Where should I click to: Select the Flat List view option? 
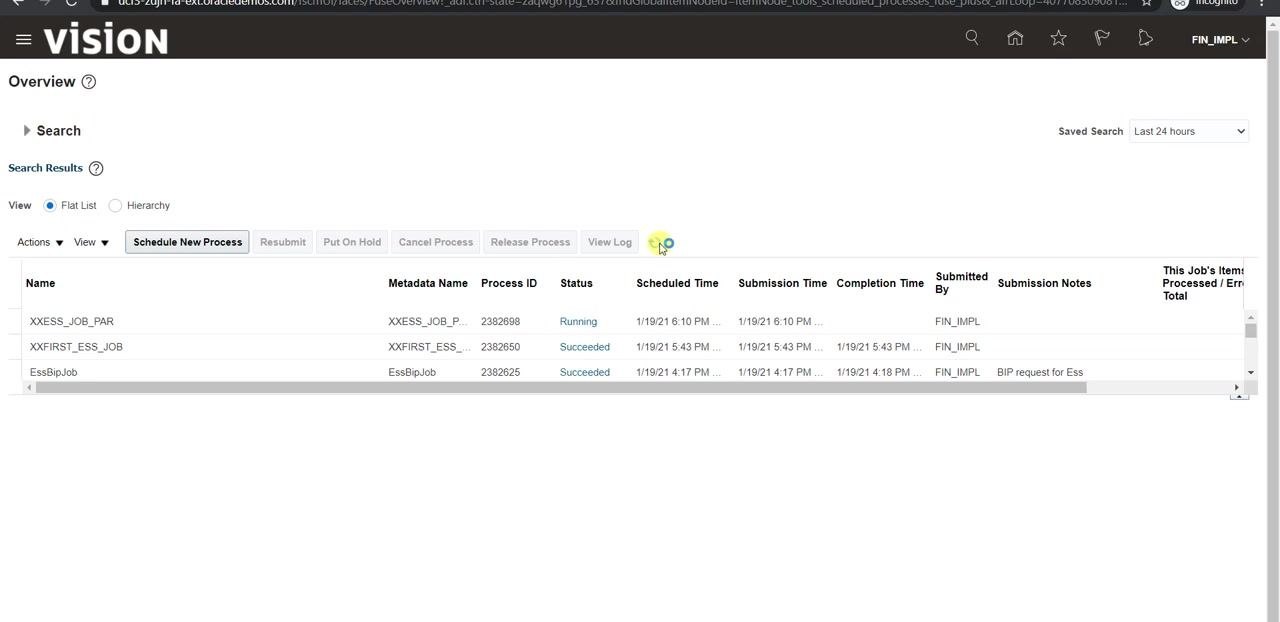[50, 205]
